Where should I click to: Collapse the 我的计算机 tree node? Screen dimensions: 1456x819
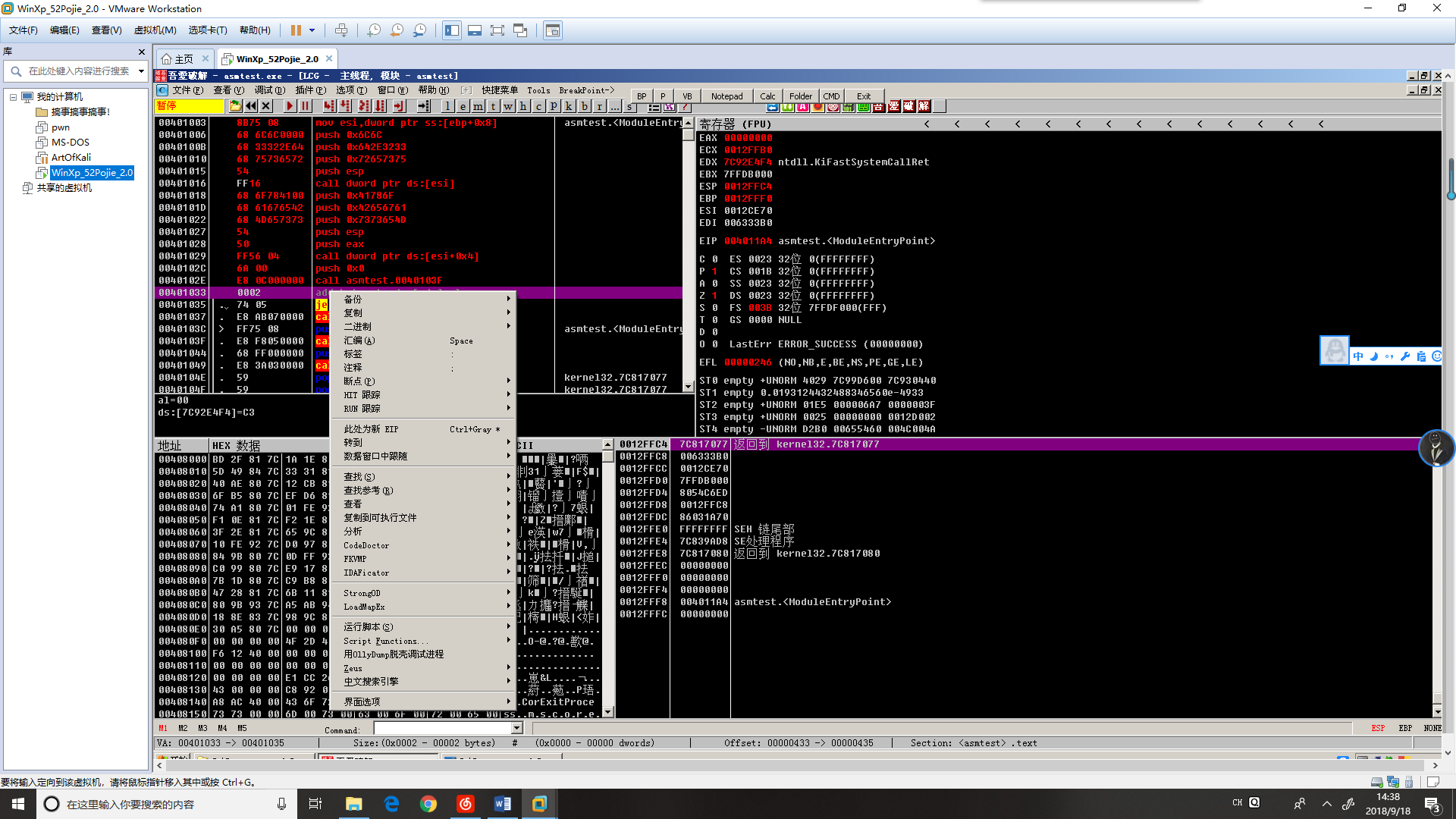(x=14, y=97)
